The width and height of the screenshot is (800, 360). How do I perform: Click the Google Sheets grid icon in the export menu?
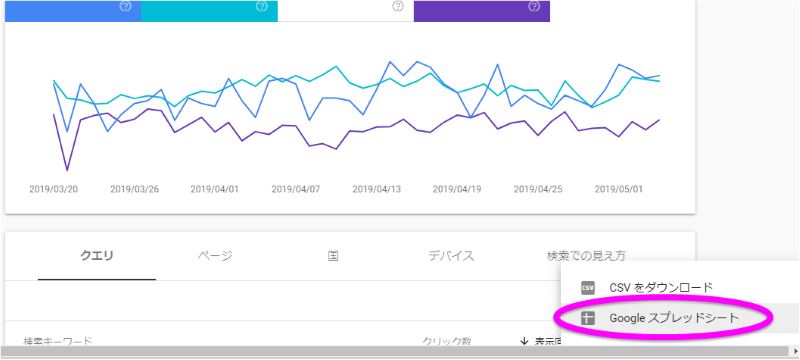pos(588,319)
